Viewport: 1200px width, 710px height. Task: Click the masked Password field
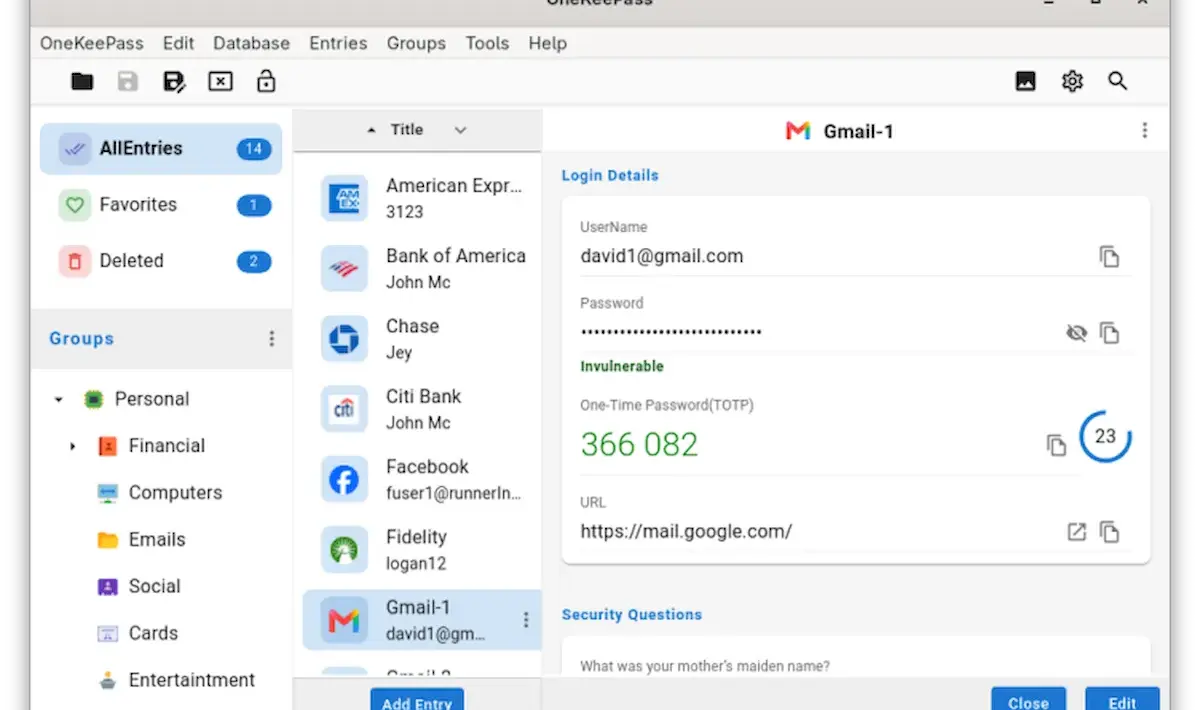click(671, 332)
